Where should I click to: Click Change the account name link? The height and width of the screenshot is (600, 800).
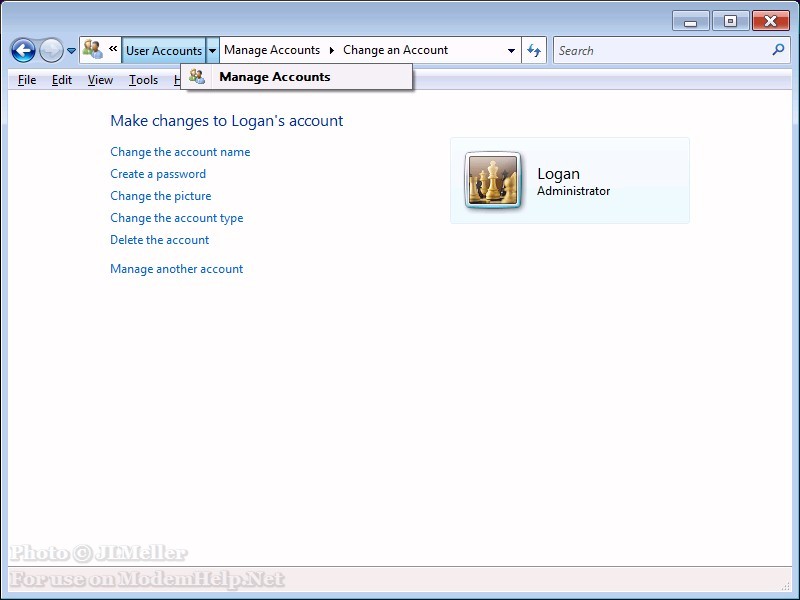click(180, 152)
